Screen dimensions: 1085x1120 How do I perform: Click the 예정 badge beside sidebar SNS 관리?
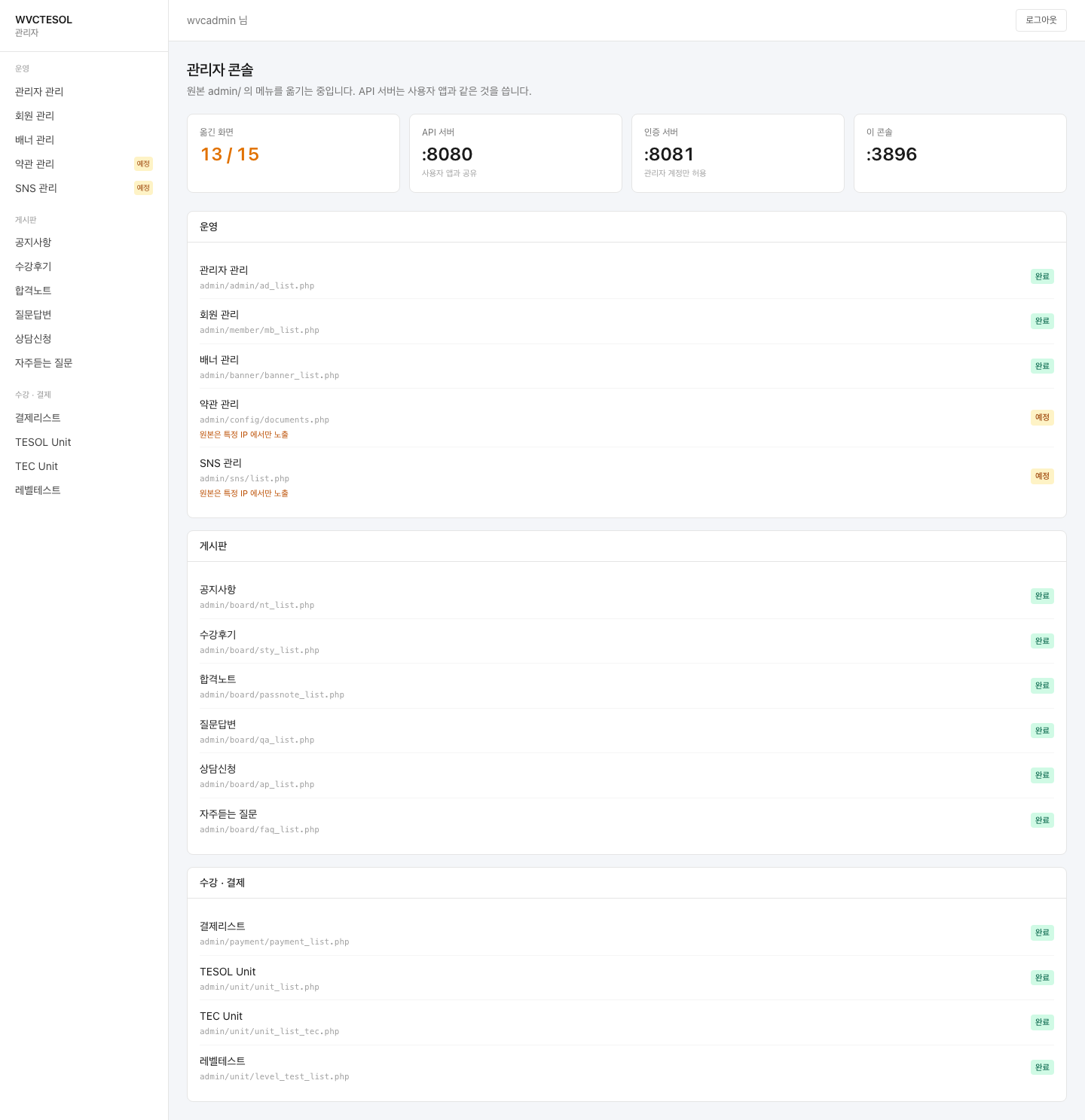coord(143,188)
